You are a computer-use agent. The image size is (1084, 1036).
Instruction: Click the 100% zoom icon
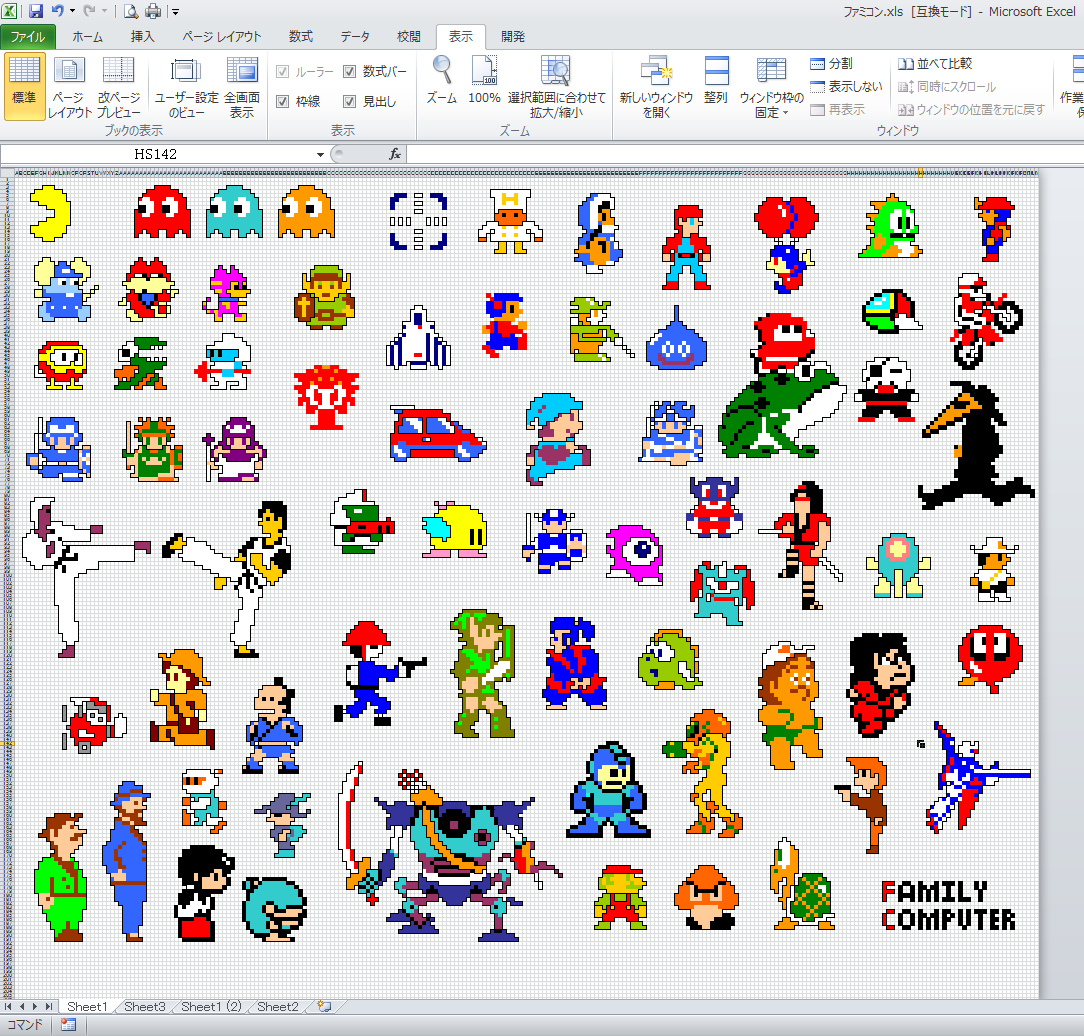(x=484, y=70)
